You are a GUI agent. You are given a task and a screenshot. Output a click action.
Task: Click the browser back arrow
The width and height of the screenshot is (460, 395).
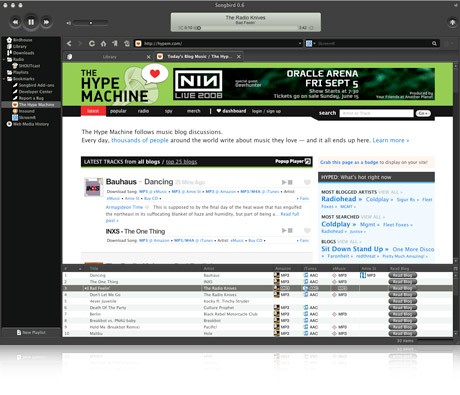click(x=69, y=43)
